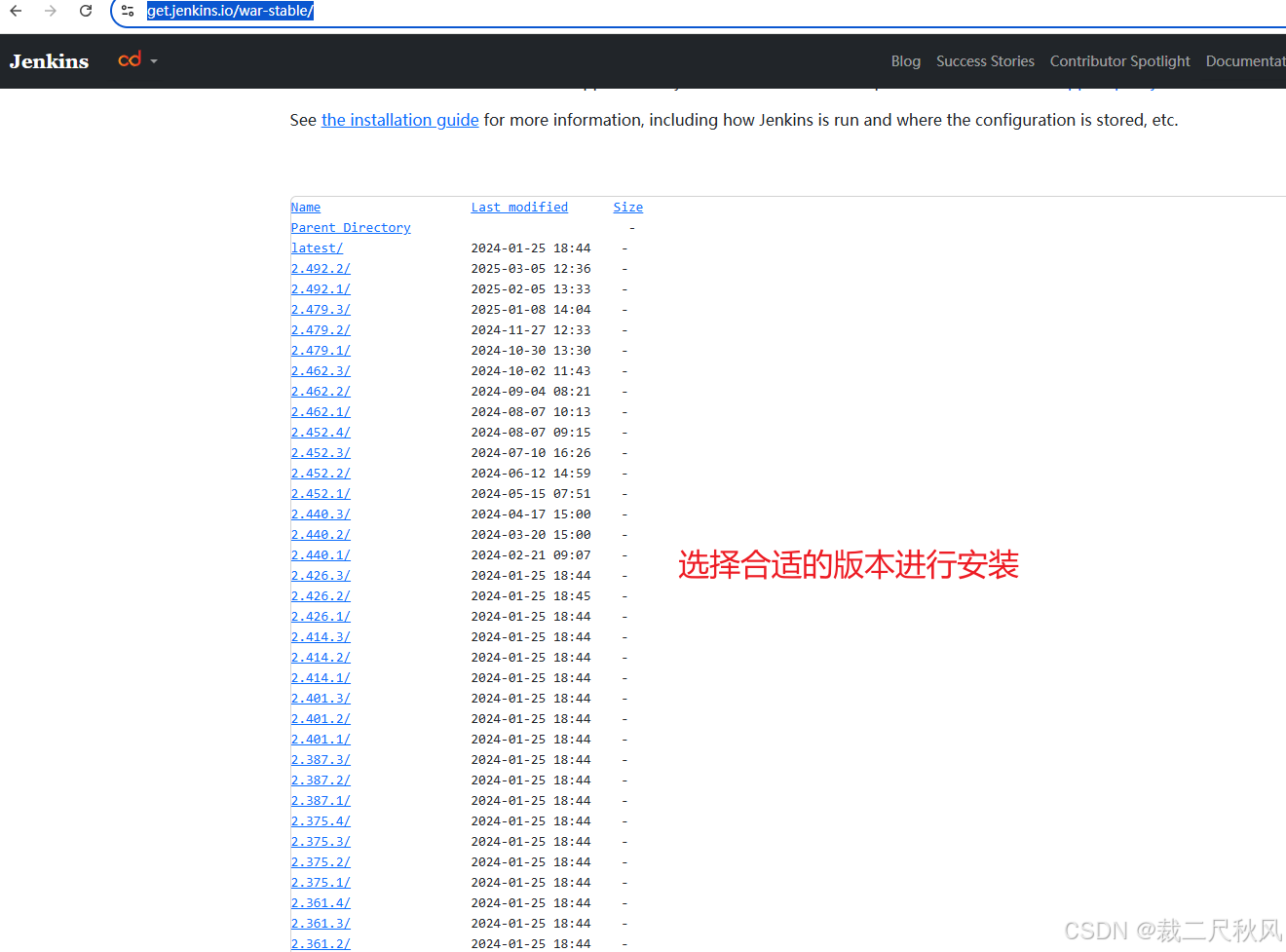This screenshot has height=952, width=1286.
Task: Open the 2.387.2/ version folder
Action: 321,781
